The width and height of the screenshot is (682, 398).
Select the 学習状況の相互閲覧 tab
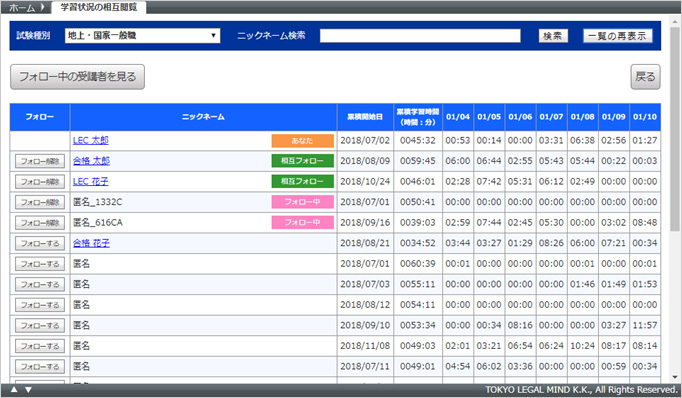click(x=99, y=7)
